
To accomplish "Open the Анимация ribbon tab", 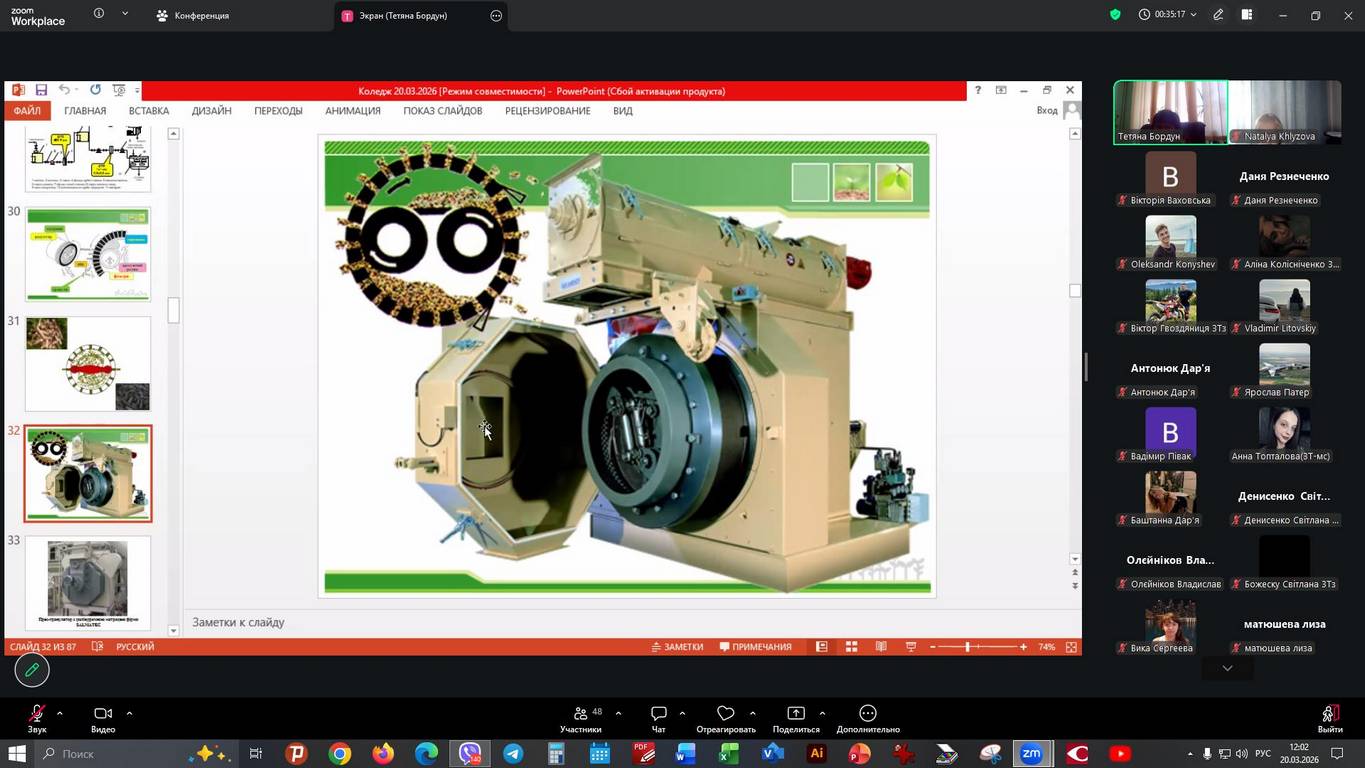I will pos(352,111).
